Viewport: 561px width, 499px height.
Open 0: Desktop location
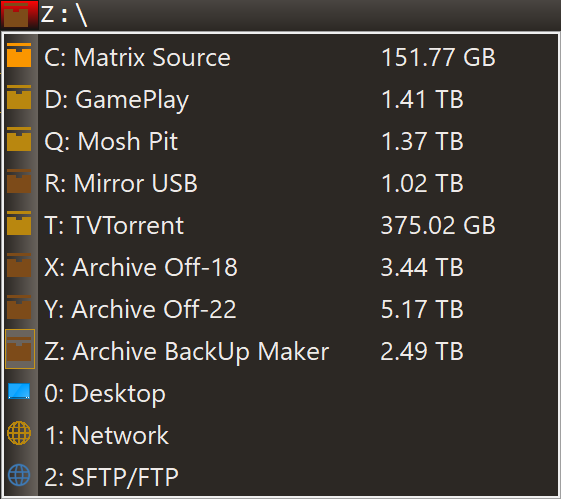(281, 393)
